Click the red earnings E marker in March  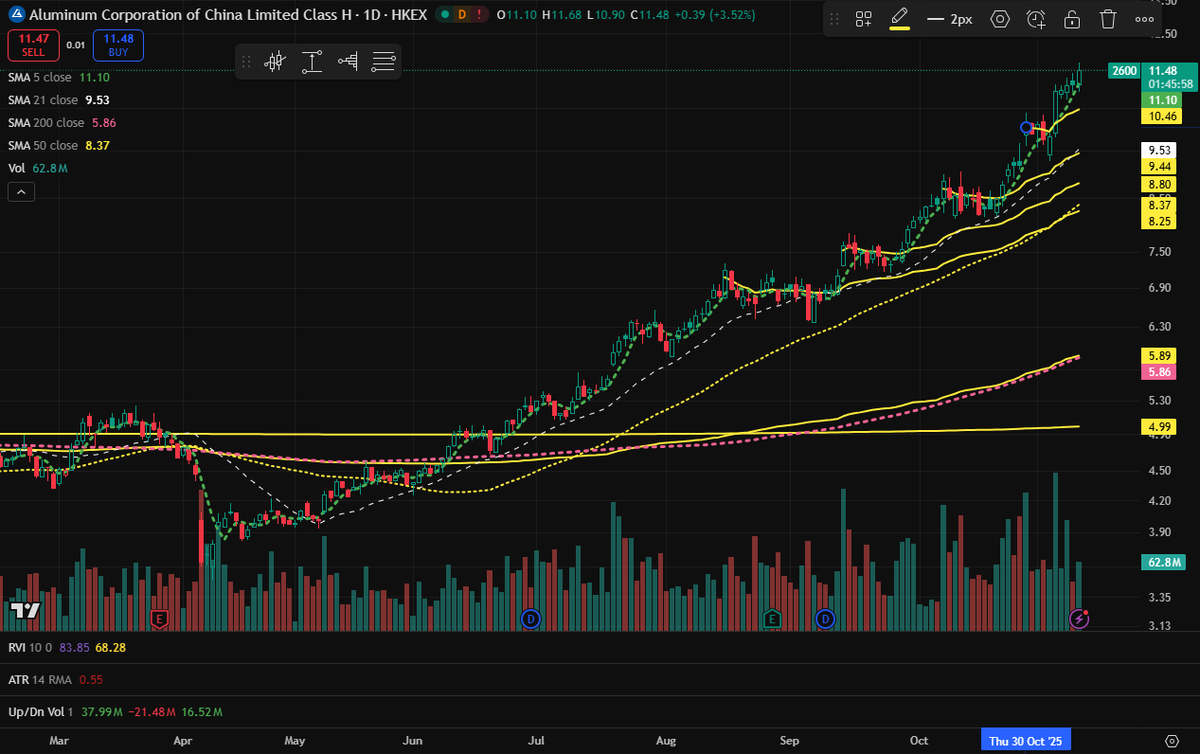(x=157, y=618)
